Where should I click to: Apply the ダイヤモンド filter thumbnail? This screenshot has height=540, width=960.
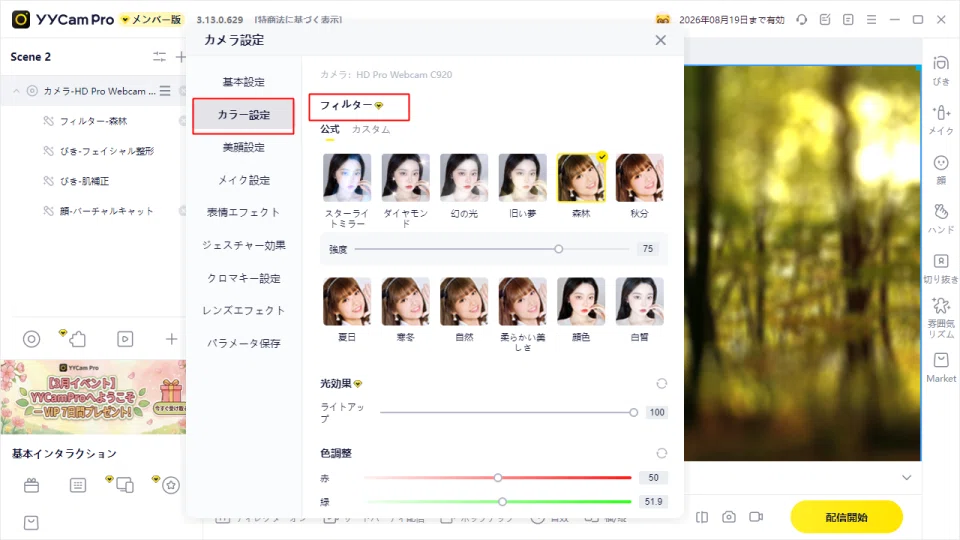click(x=405, y=178)
